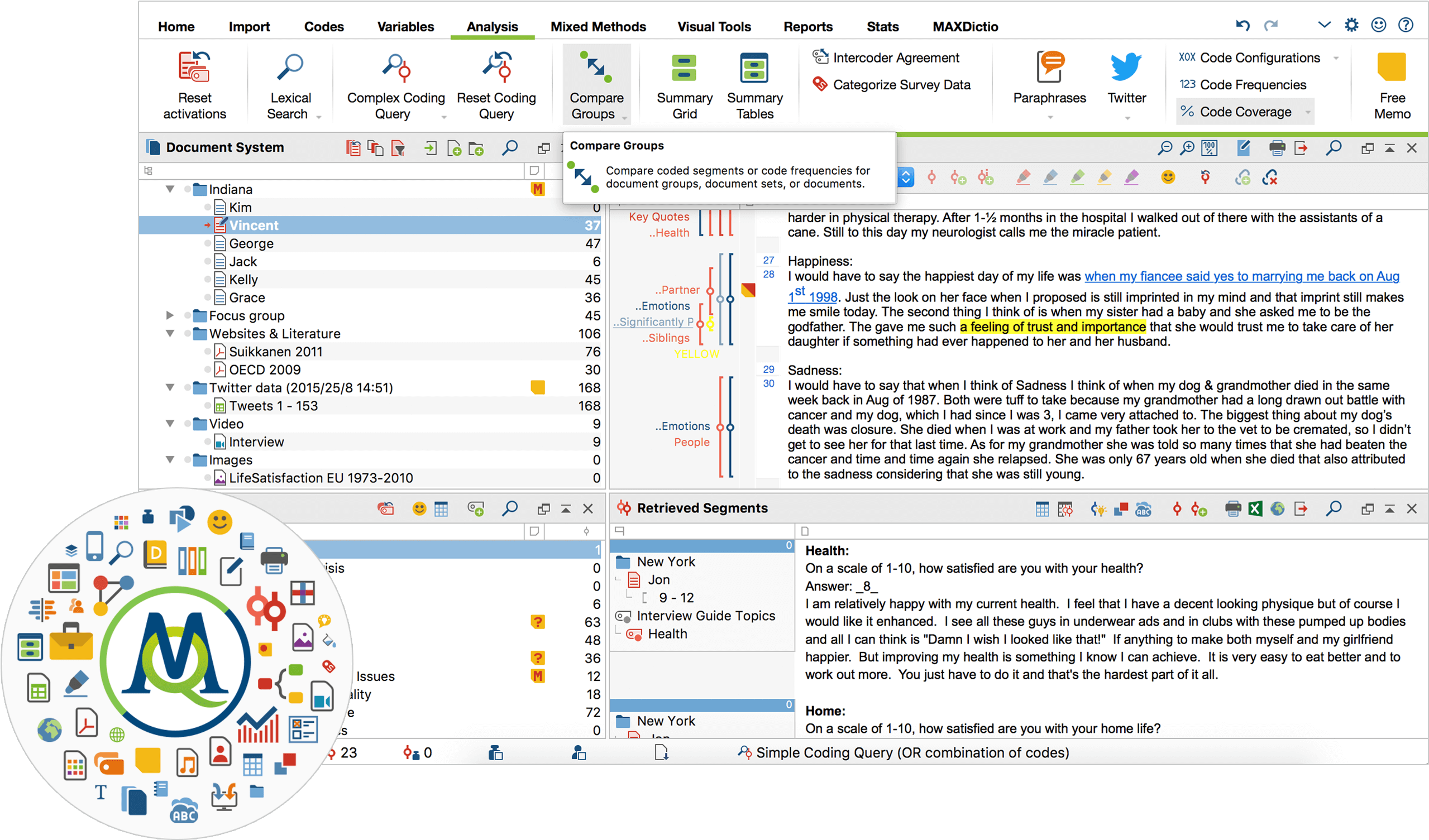
Task: Toggle activation circle for Suikkanen 2011
Action: 208,352
